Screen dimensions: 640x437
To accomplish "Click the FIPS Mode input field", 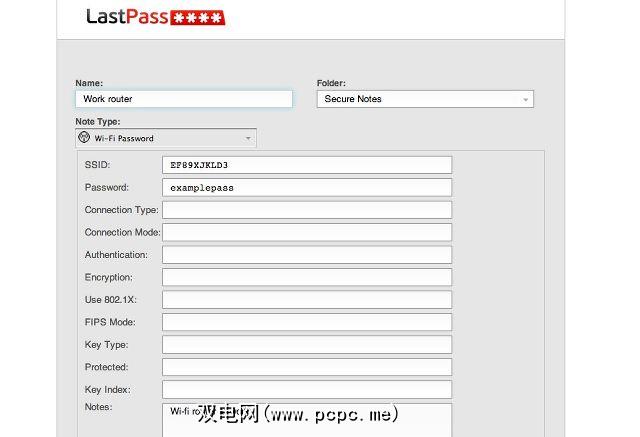I will pyautogui.click(x=307, y=322).
